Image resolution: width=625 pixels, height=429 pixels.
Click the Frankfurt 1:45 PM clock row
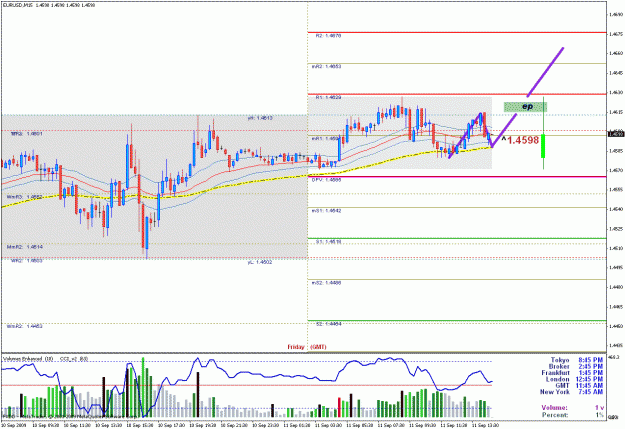pyautogui.click(x=572, y=373)
